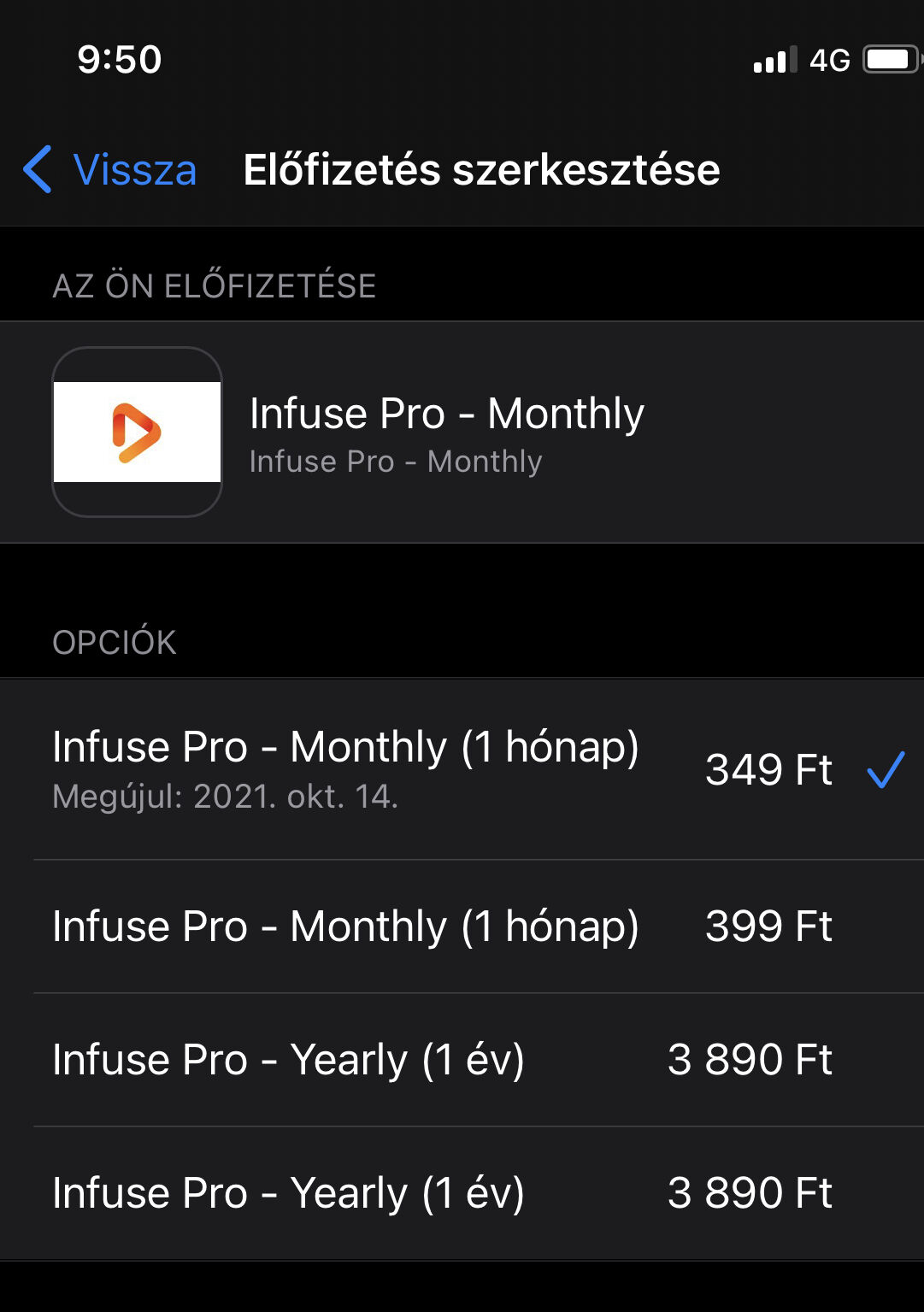The height and width of the screenshot is (1312, 924).
Task: Tap the AZ ÖN ELŐFIZETÉSE section header
Action: [x=215, y=285]
